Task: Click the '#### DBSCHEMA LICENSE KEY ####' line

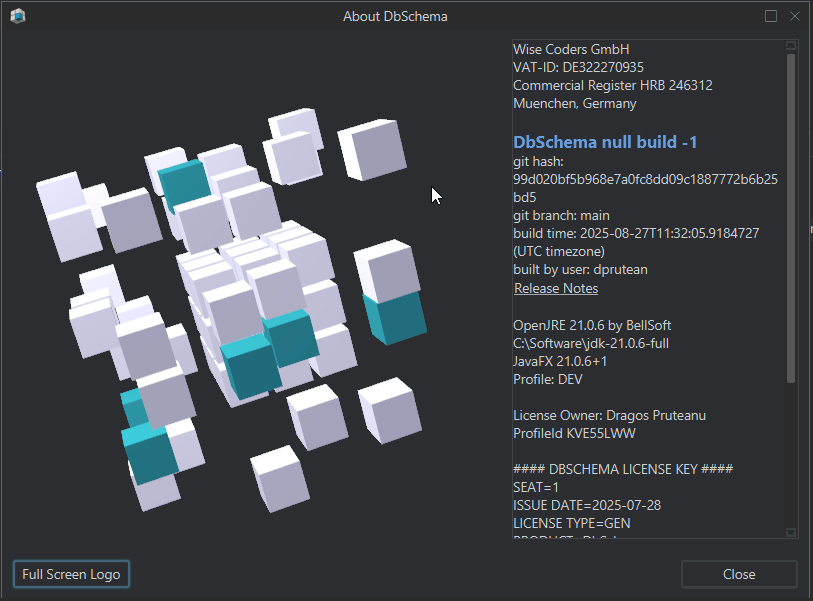Action: point(623,469)
